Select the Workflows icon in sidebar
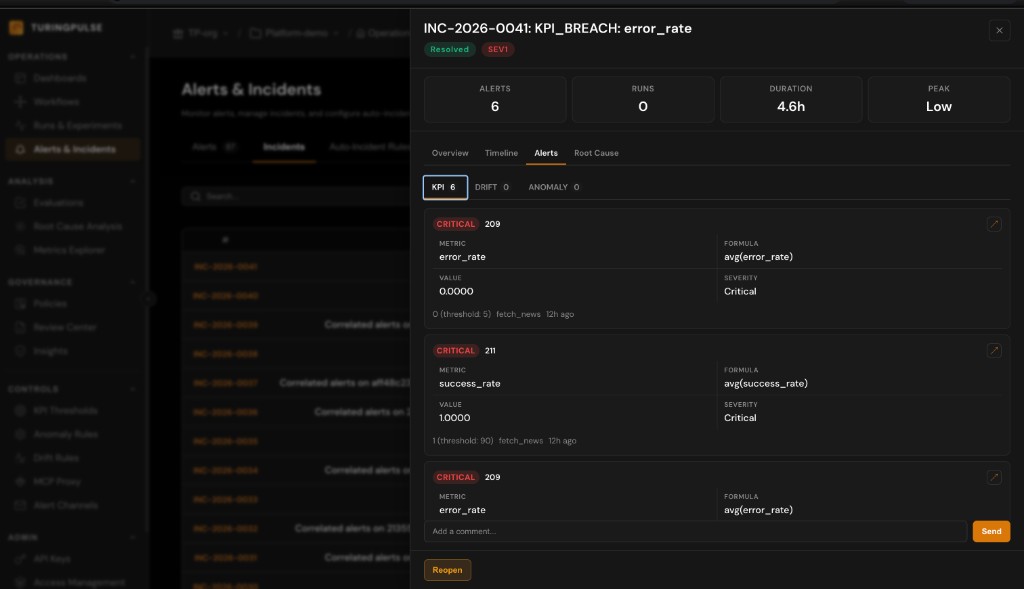The image size is (1024, 589). 20,101
